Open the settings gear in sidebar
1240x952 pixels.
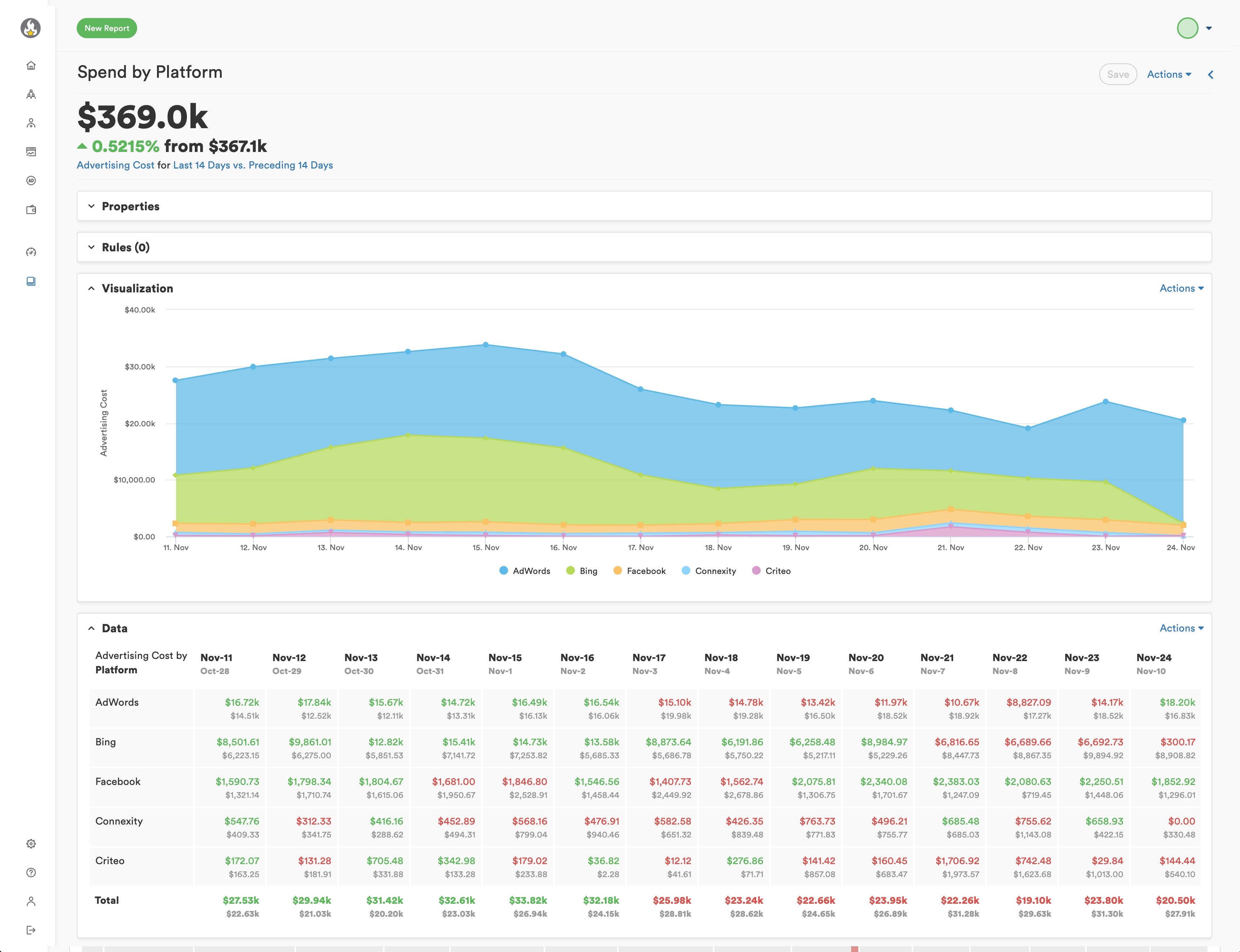[x=31, y=844]
